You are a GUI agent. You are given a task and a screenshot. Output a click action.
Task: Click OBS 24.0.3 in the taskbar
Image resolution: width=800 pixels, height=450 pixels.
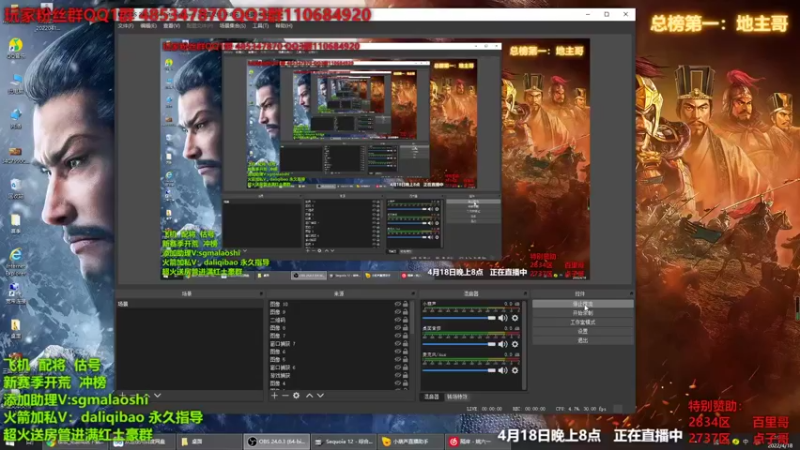coord(277,441)
